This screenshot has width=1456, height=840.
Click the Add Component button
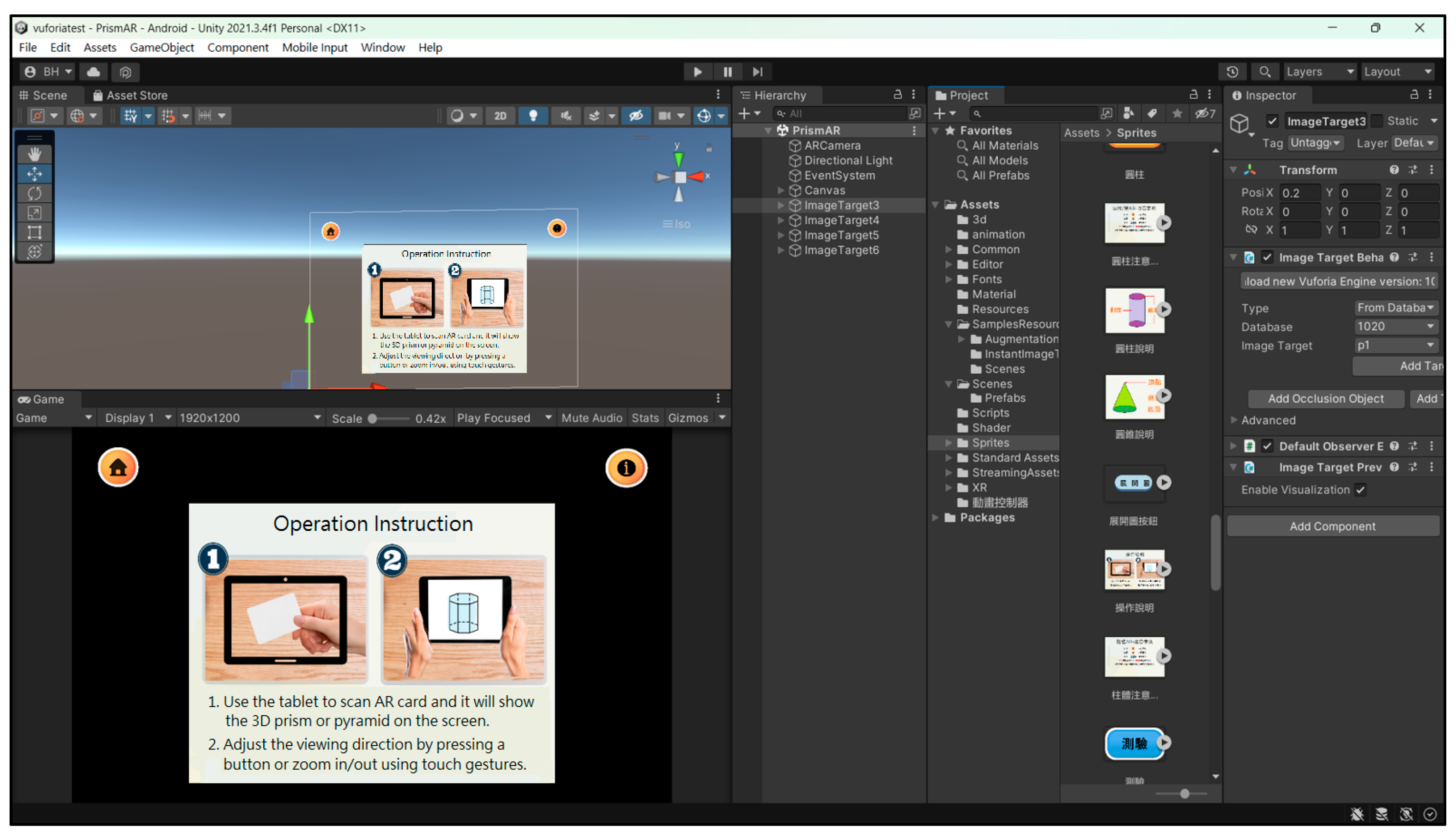(x=1332, y=526)
